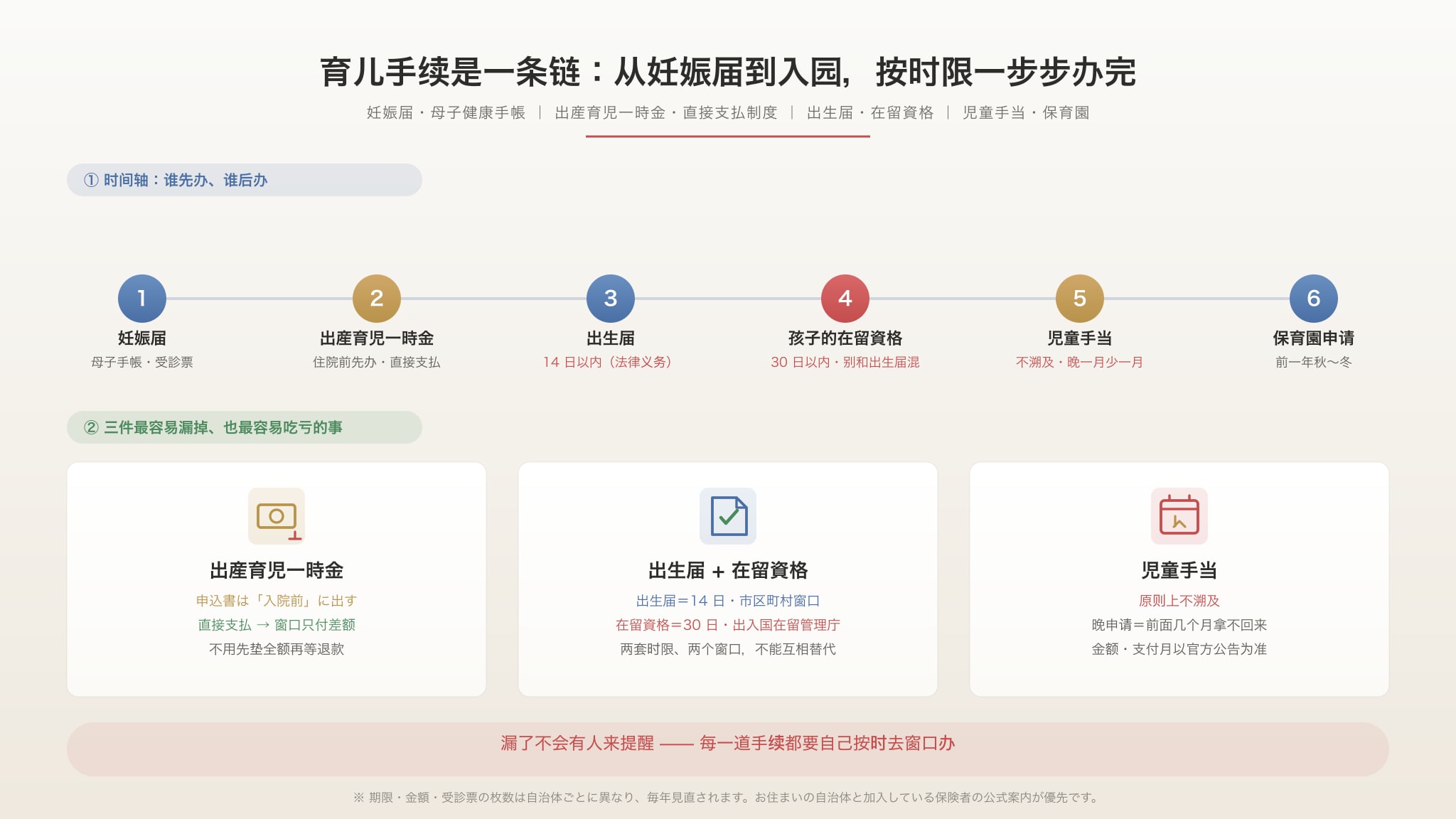
Task: Click the red line 在留資格＝30 日・出入国在留管理庁
Action: pyautogui.click(x=728, y=625)
